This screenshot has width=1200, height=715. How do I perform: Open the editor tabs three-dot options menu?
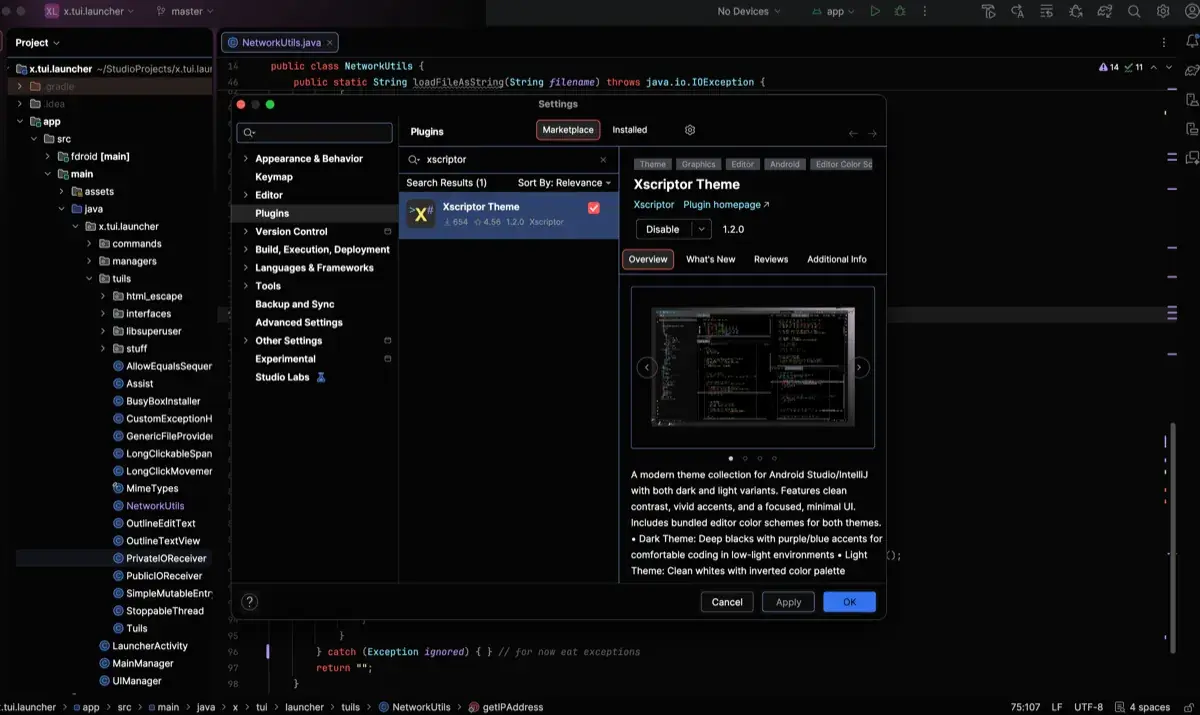1164,43
